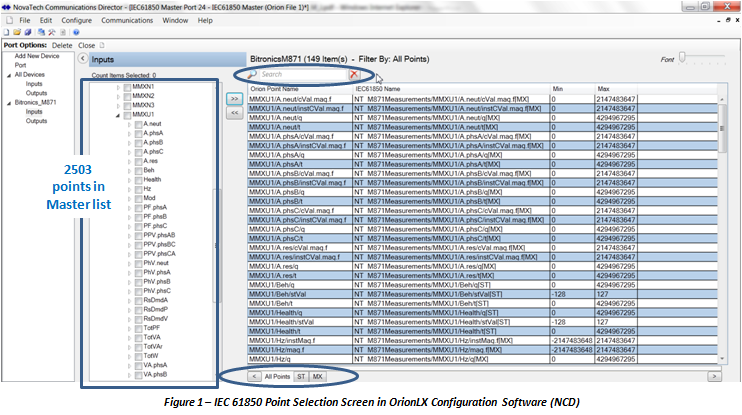Click the grayed document toolbar icon

pyautogui.click(x=63, y=32)
